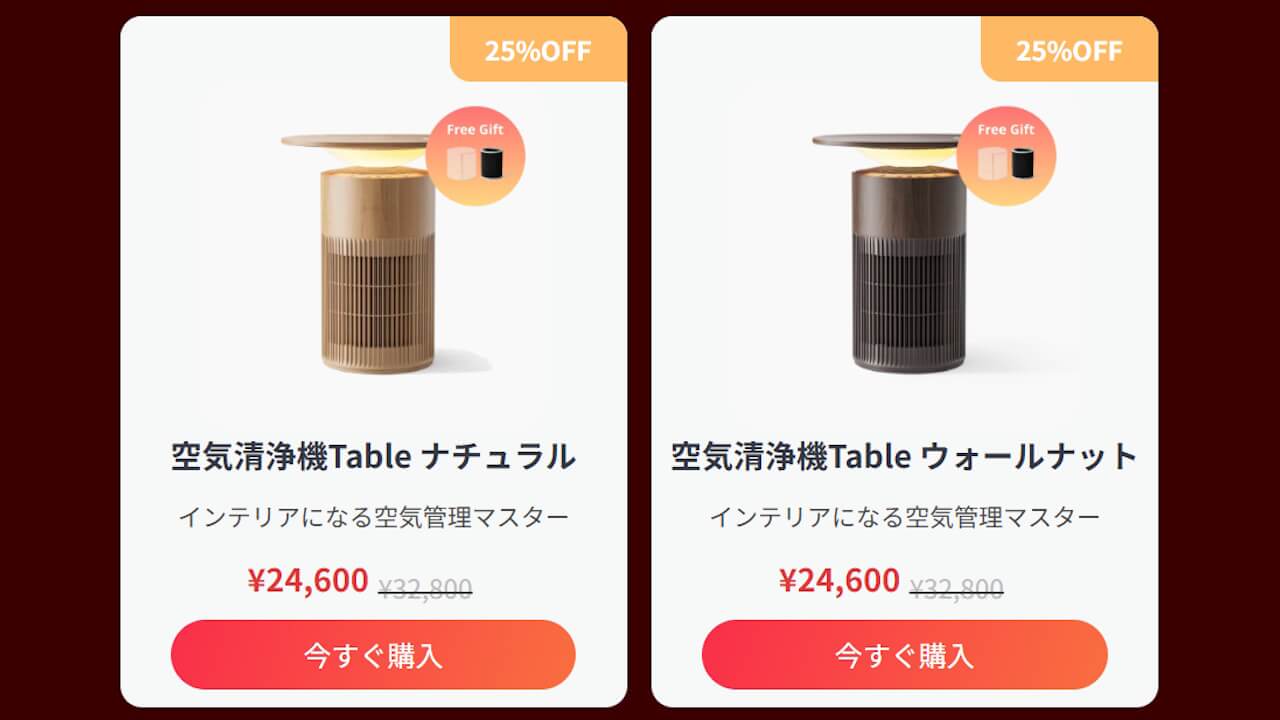Click 今すぐ購入 for the ナチュラル model
1280x720 pixels.
pyautogui.click(x=374, y=655)
